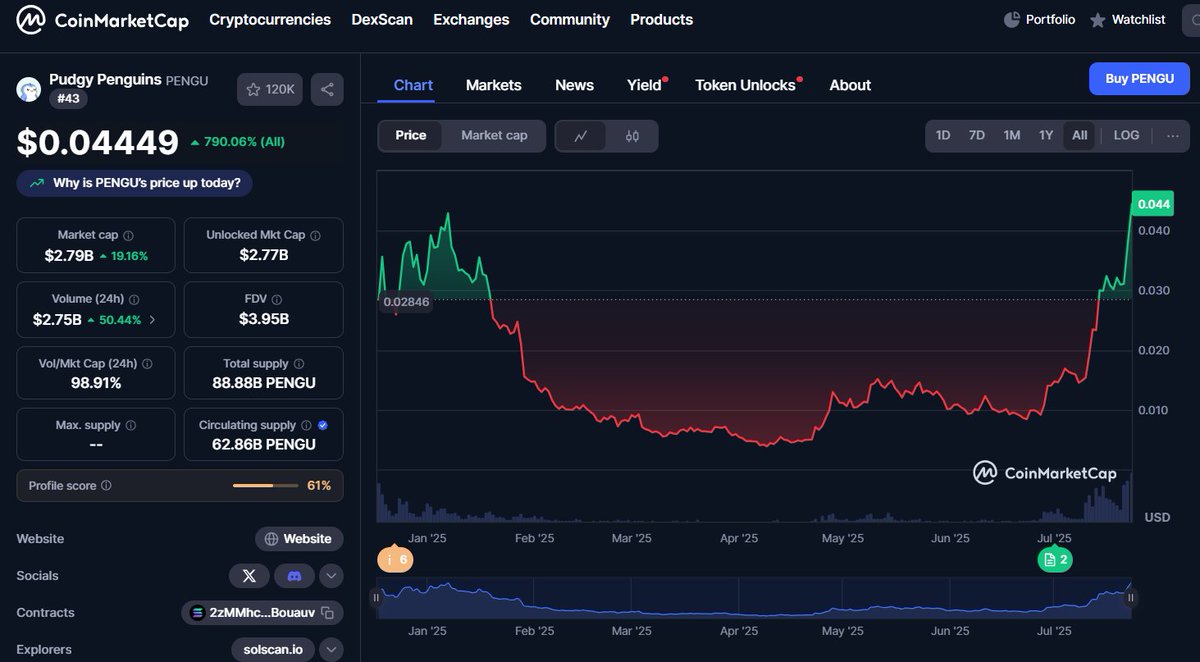Screen dimensions: 1200x662
Task: Copy the 2zMMhc...Bouauv contract address
Action: 327,613
